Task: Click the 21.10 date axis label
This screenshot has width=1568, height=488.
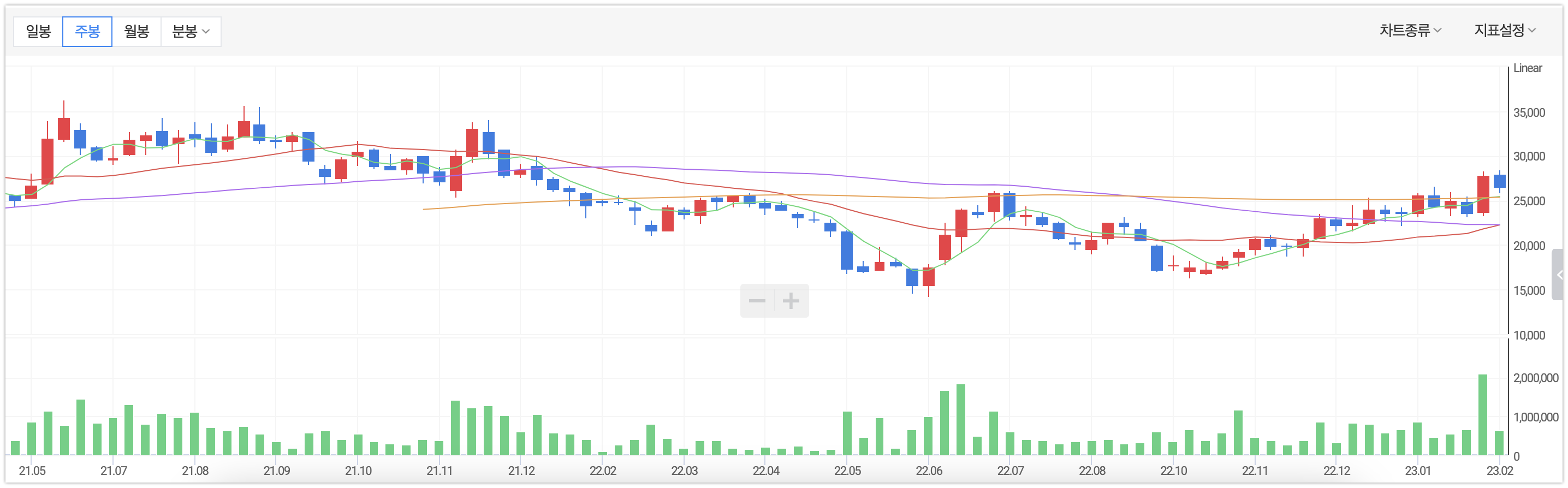Action: coord(359,471)
